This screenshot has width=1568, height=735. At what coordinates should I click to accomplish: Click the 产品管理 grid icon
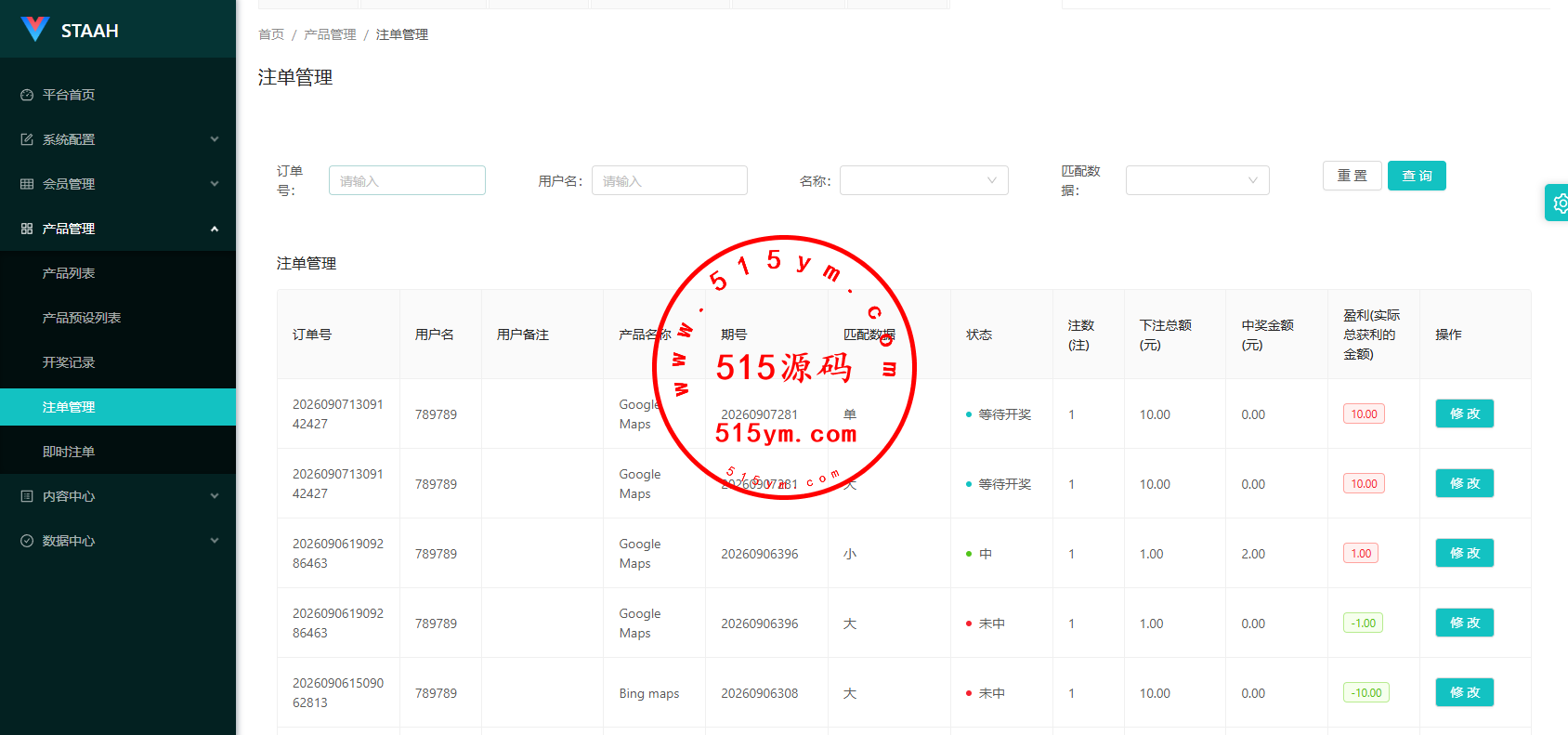pyautogui.click(x=27, y=229)
